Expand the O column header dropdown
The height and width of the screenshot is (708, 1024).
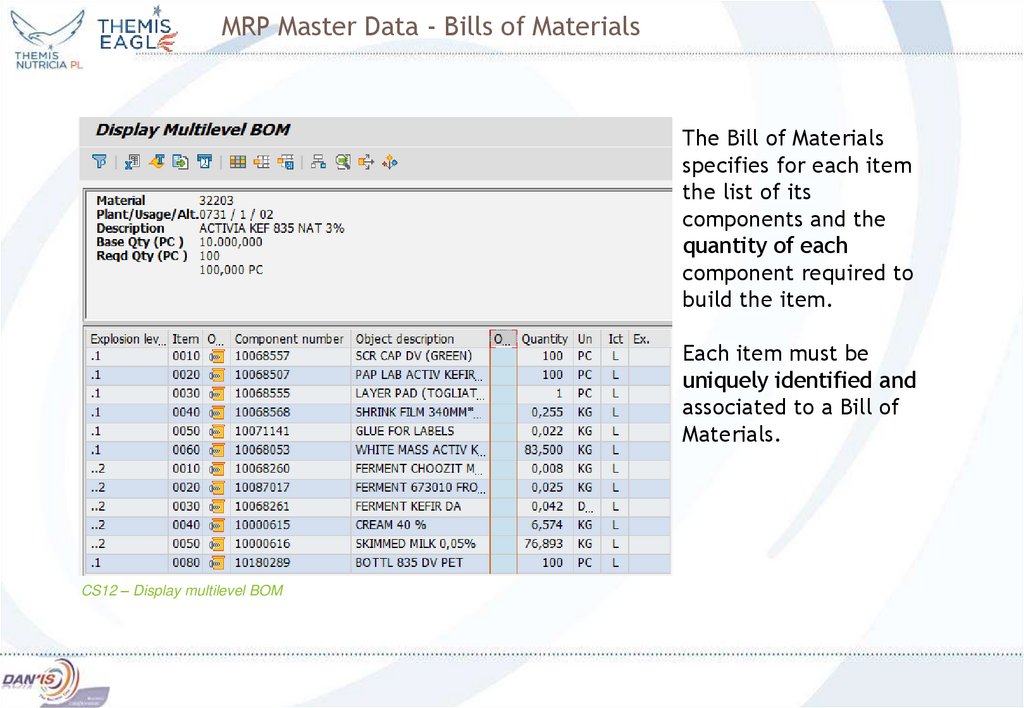click(505, 338)
